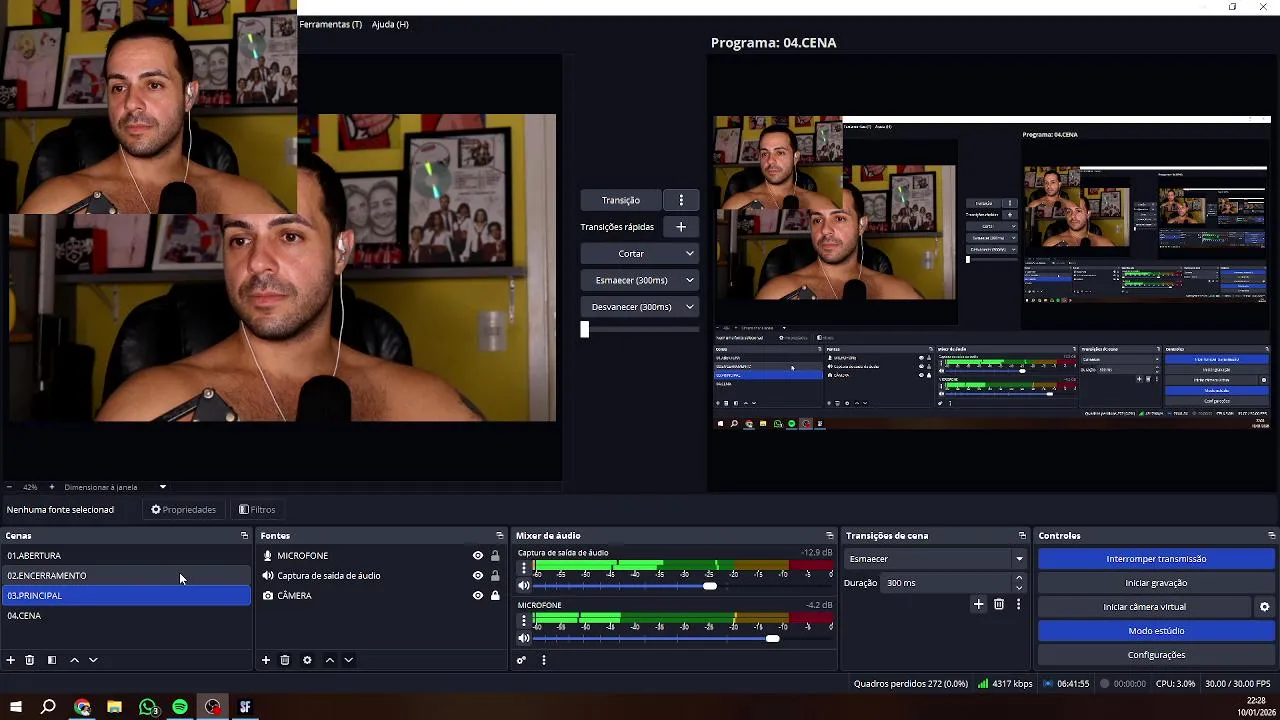Select the 01.ABERTURA scene
The image size is (1280, 720).
click(126, 556)
